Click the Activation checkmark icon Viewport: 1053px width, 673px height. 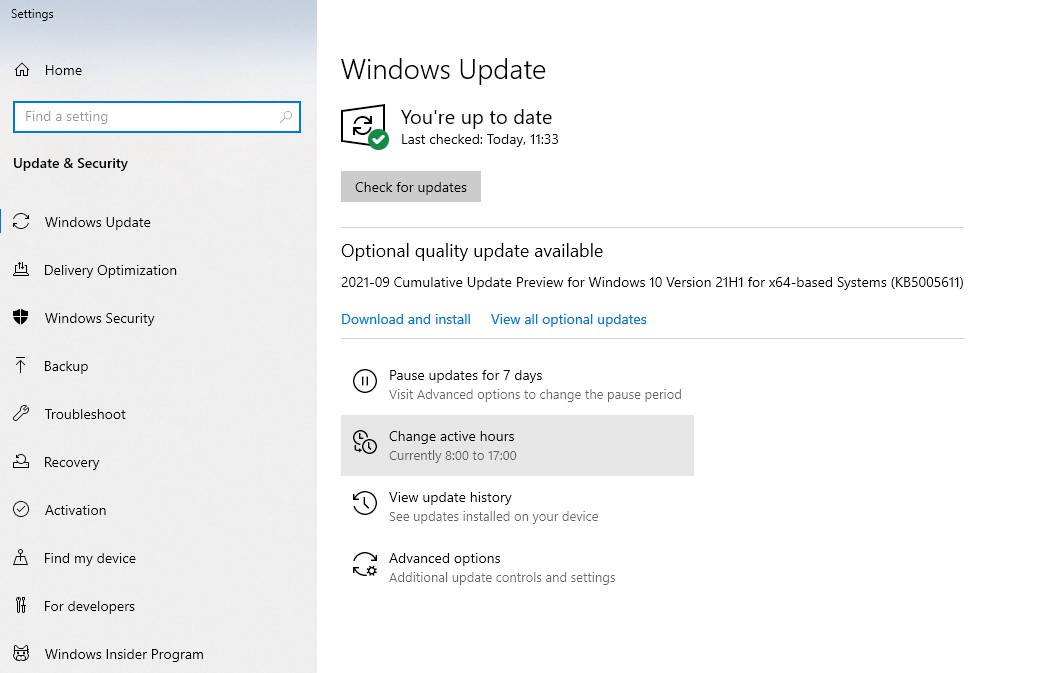pos(21,510)
